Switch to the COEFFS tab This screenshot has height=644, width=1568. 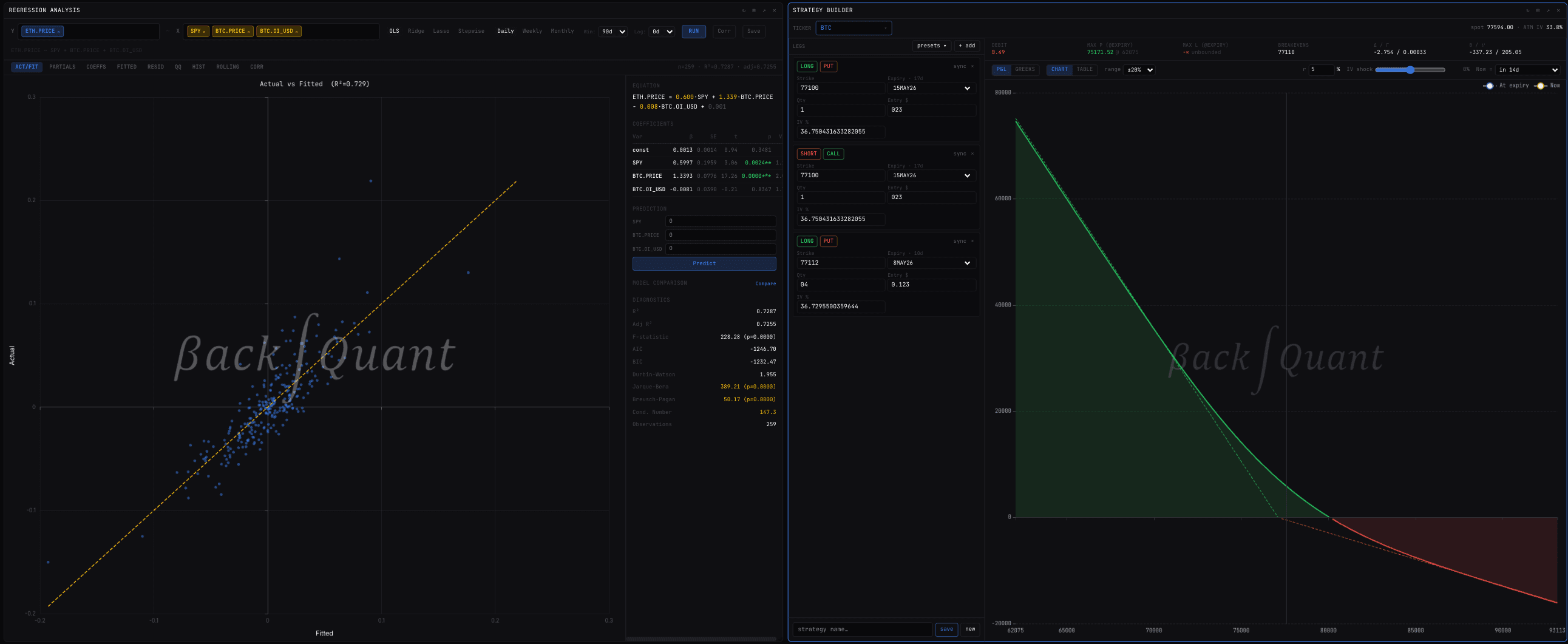(96, 67)
